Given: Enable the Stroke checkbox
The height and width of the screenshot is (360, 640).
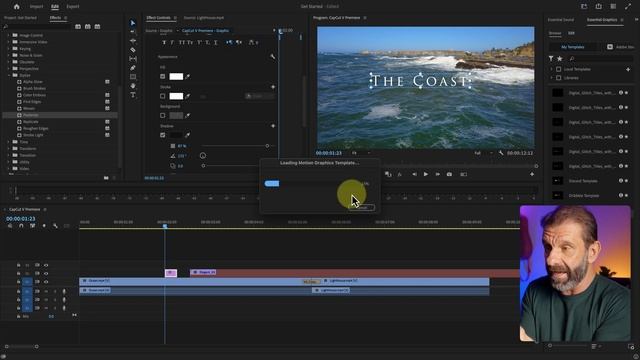Looking at the screenshot, I should coord(162,96).
